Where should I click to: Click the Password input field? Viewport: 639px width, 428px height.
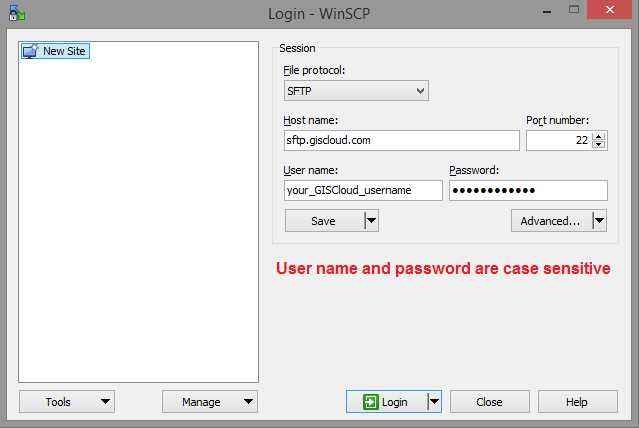point(528,190)
